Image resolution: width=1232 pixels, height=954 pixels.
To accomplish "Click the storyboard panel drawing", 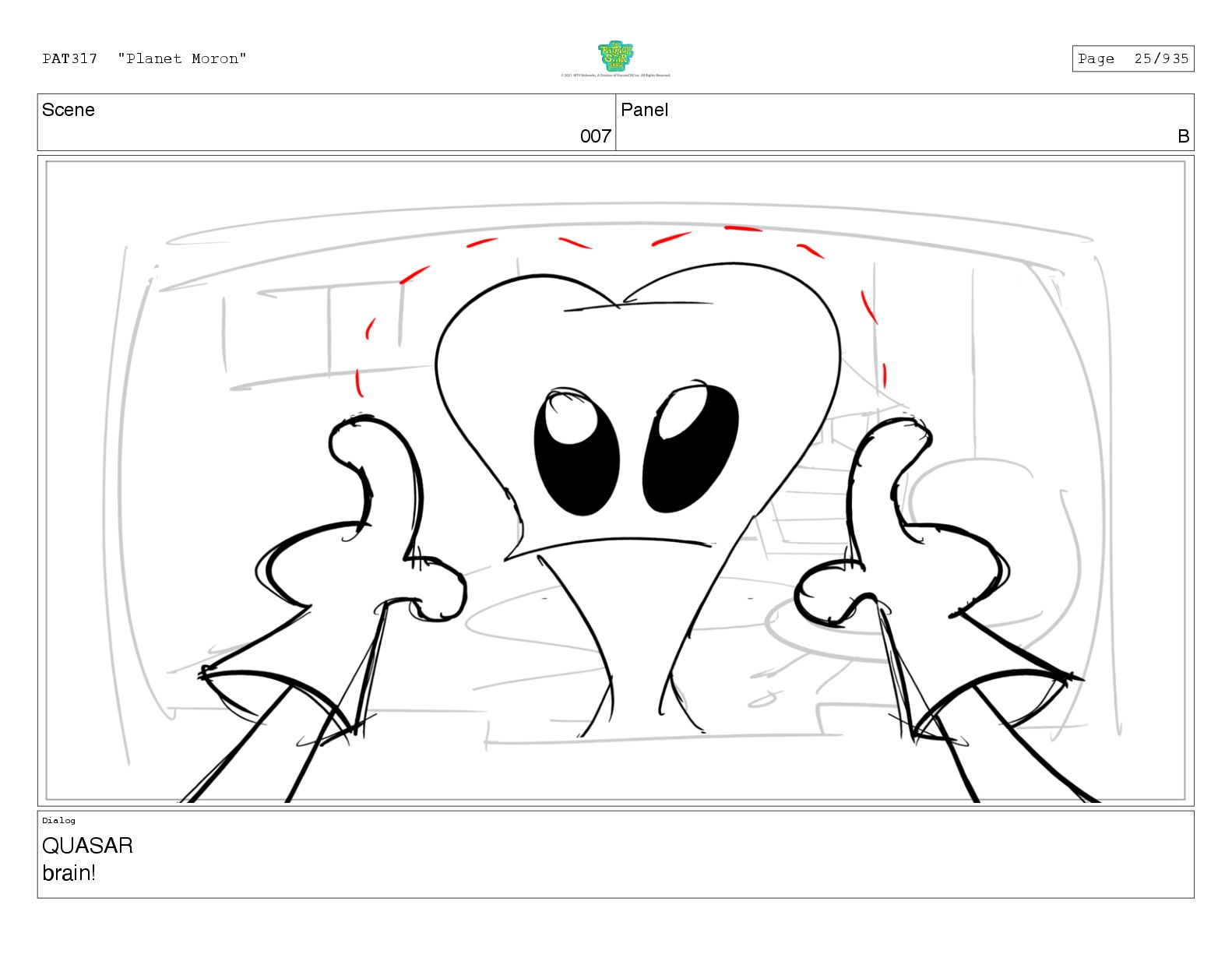I will click(615, 481).
